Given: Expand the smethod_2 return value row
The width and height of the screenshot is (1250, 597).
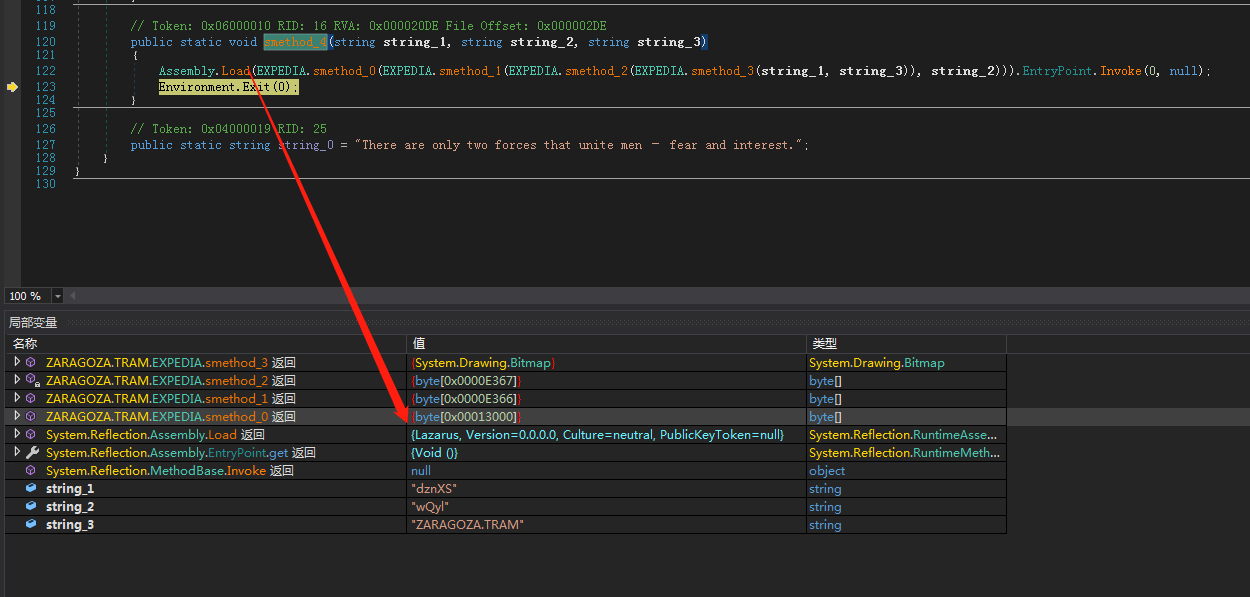Looking at the screenshot, I should point(16,381).
